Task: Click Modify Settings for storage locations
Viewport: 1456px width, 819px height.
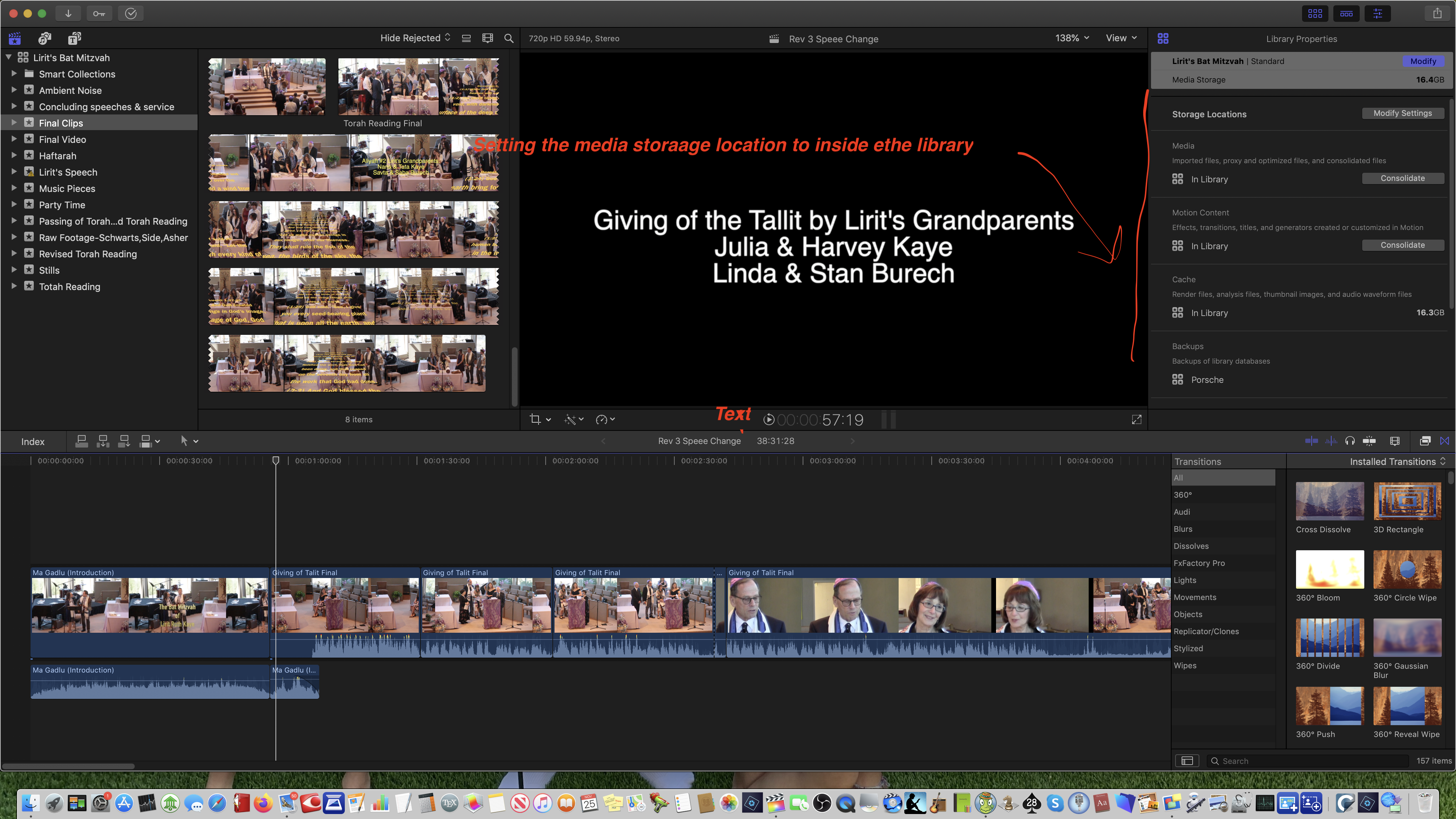Action: click(1402, 113)
